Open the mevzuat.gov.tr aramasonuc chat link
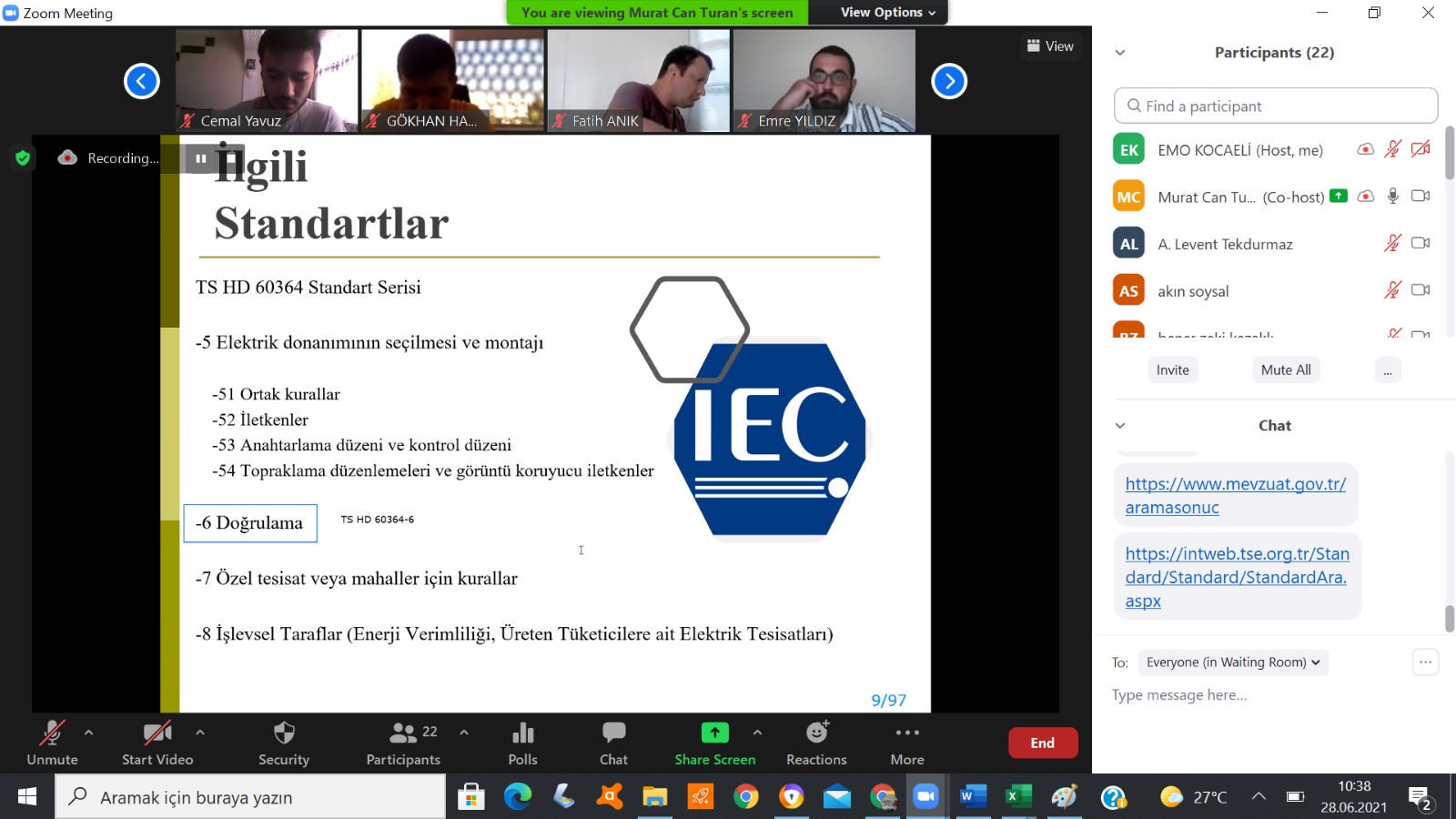This screenshot has width=1456, height=819. [1236, 496]
